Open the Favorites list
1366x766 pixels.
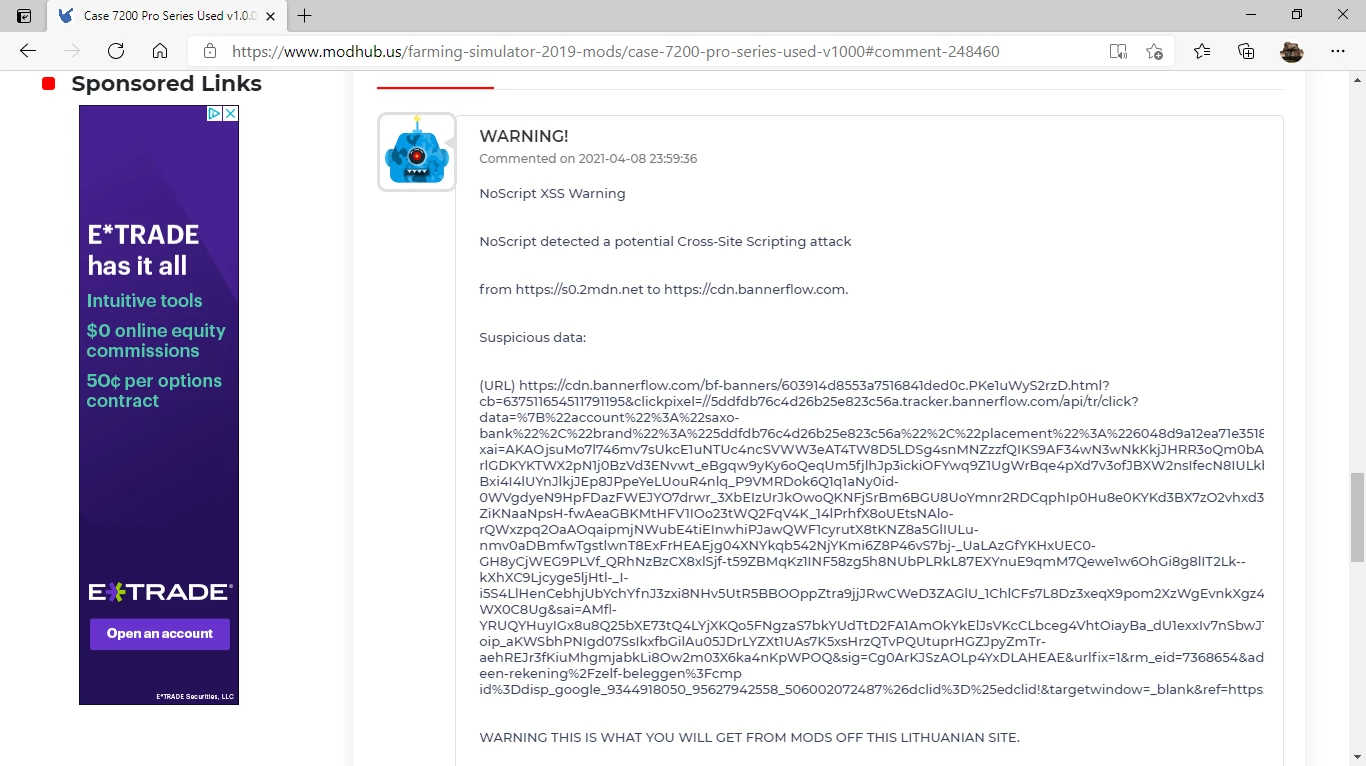[1202, 51]
